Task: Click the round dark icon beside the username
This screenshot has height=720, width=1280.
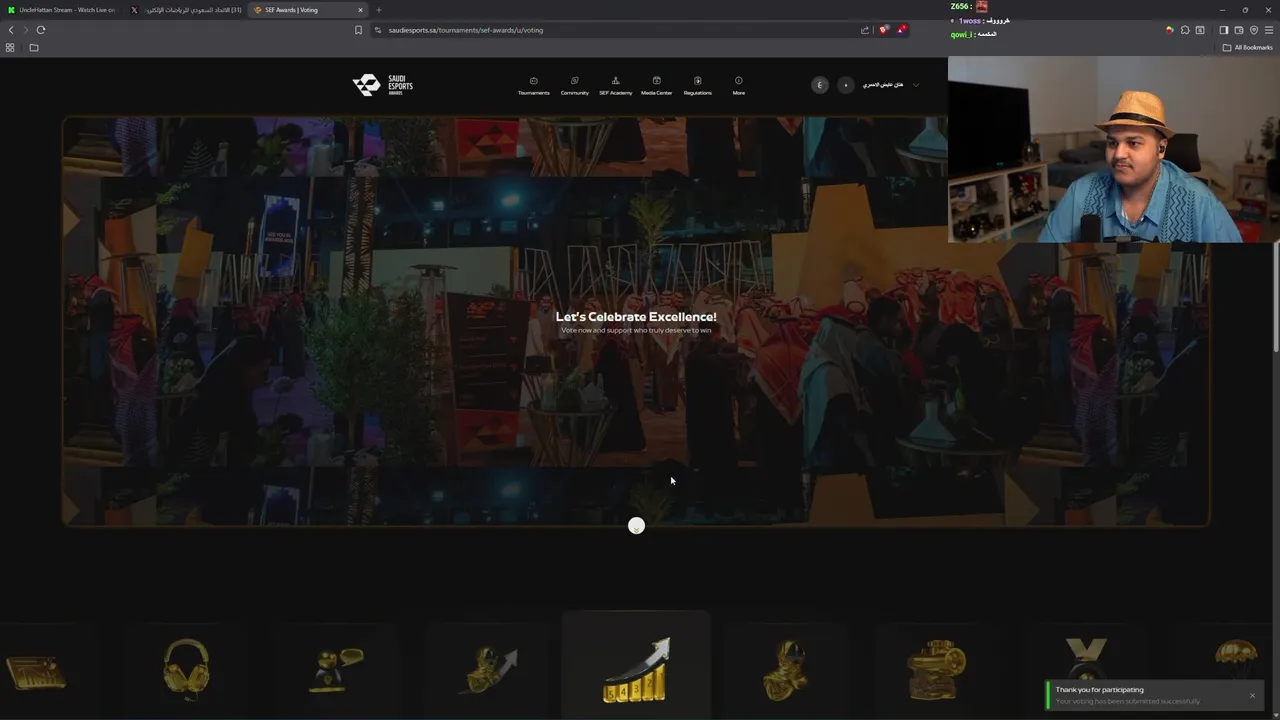Action: tap(845, 85)
